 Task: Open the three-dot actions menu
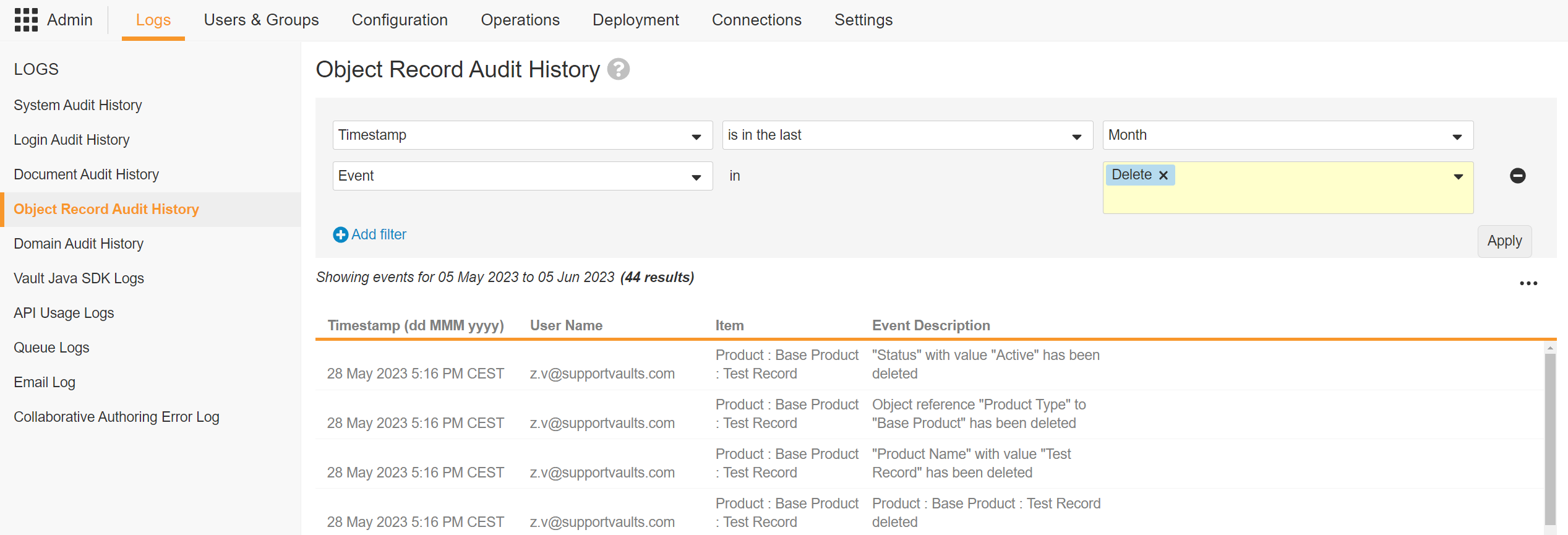[1528, 283]
